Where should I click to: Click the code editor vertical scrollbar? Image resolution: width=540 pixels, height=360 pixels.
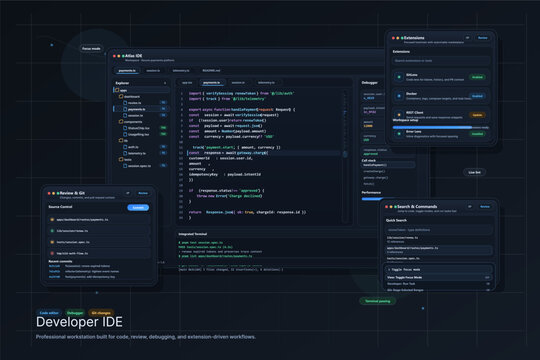pos(345,157)
